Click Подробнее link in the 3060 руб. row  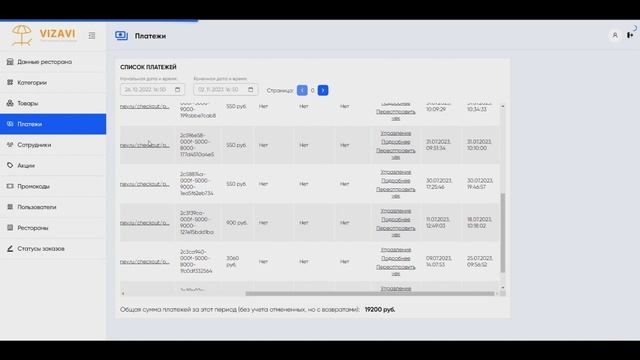click(x=396, y=258)
